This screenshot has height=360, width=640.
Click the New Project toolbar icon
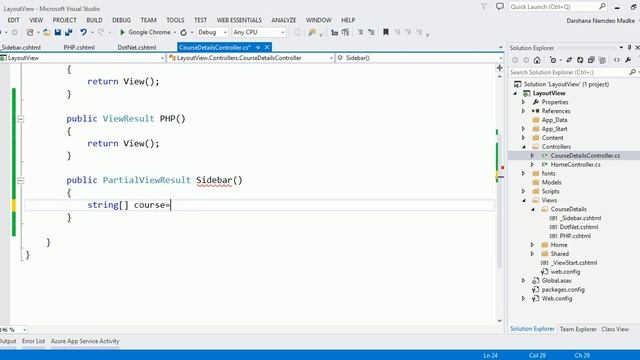tap(30, 32)
